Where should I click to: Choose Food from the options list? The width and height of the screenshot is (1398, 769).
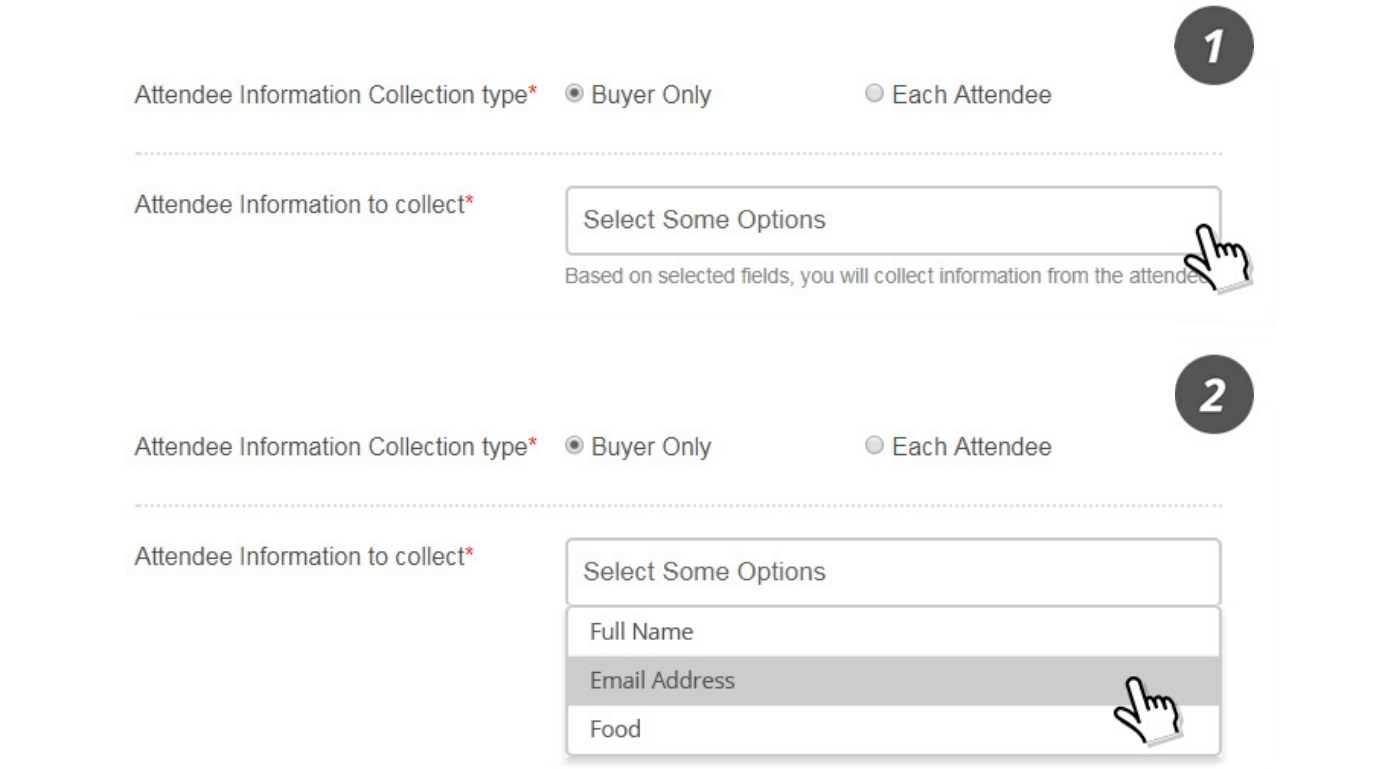pyautogui.click(x=893, y=729)
